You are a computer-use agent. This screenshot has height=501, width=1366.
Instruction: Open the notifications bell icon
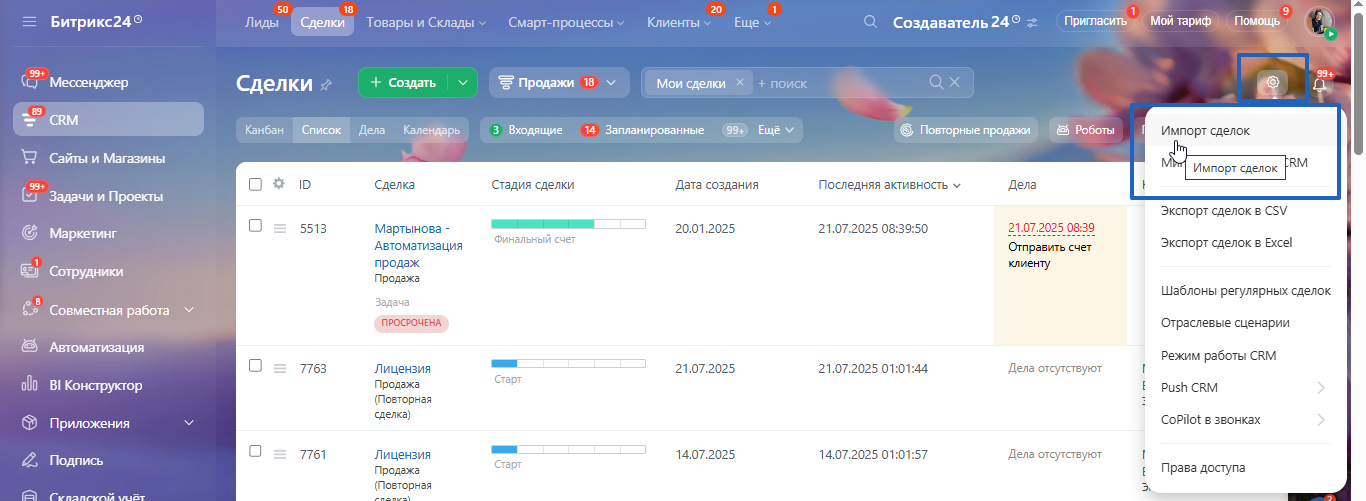pos(1320,85)
